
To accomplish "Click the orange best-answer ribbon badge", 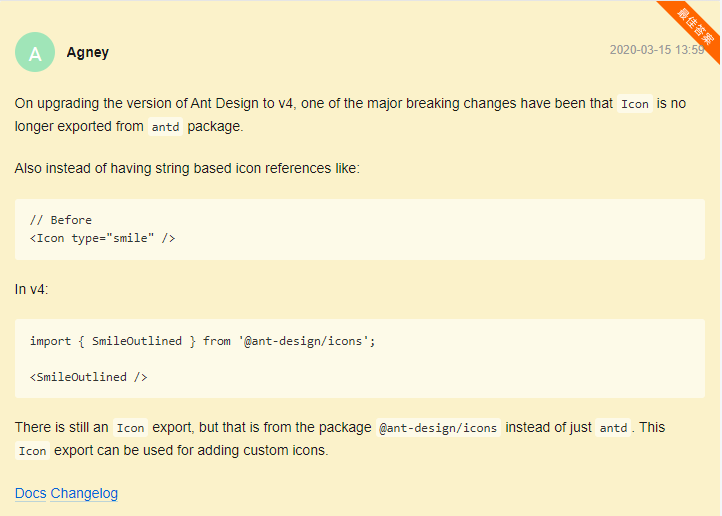I will [695, 26].
